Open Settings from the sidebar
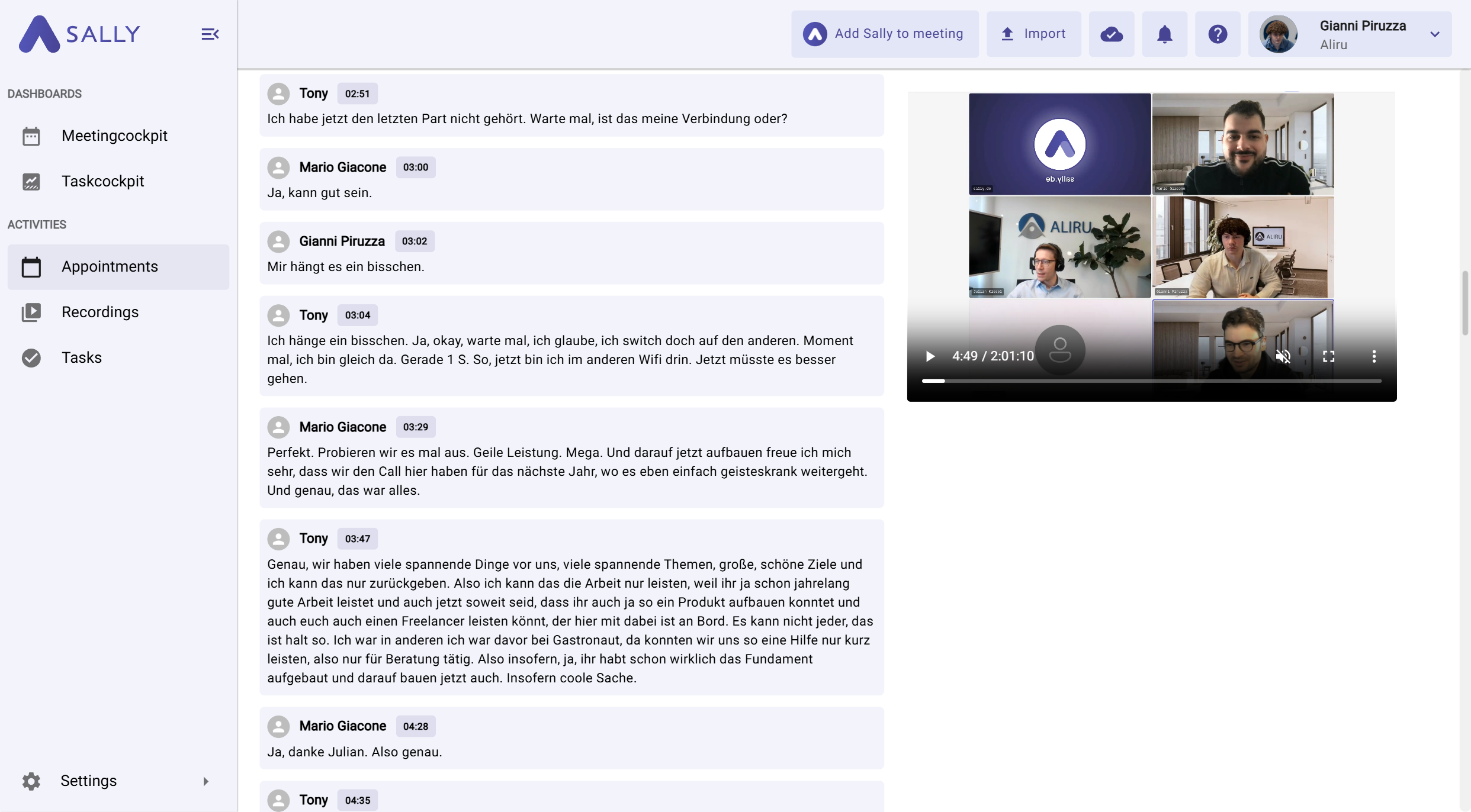Image resolution: width=1471 pixels, height=812 pixels. click(x=89, y=781)
